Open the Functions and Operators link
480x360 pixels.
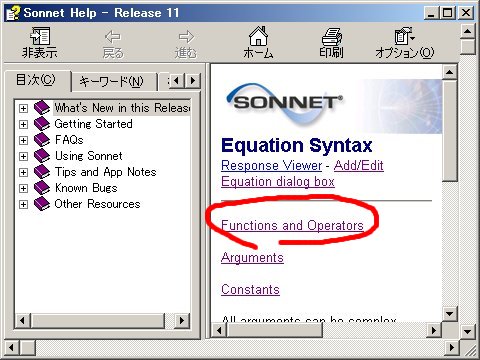coord(292,226)
